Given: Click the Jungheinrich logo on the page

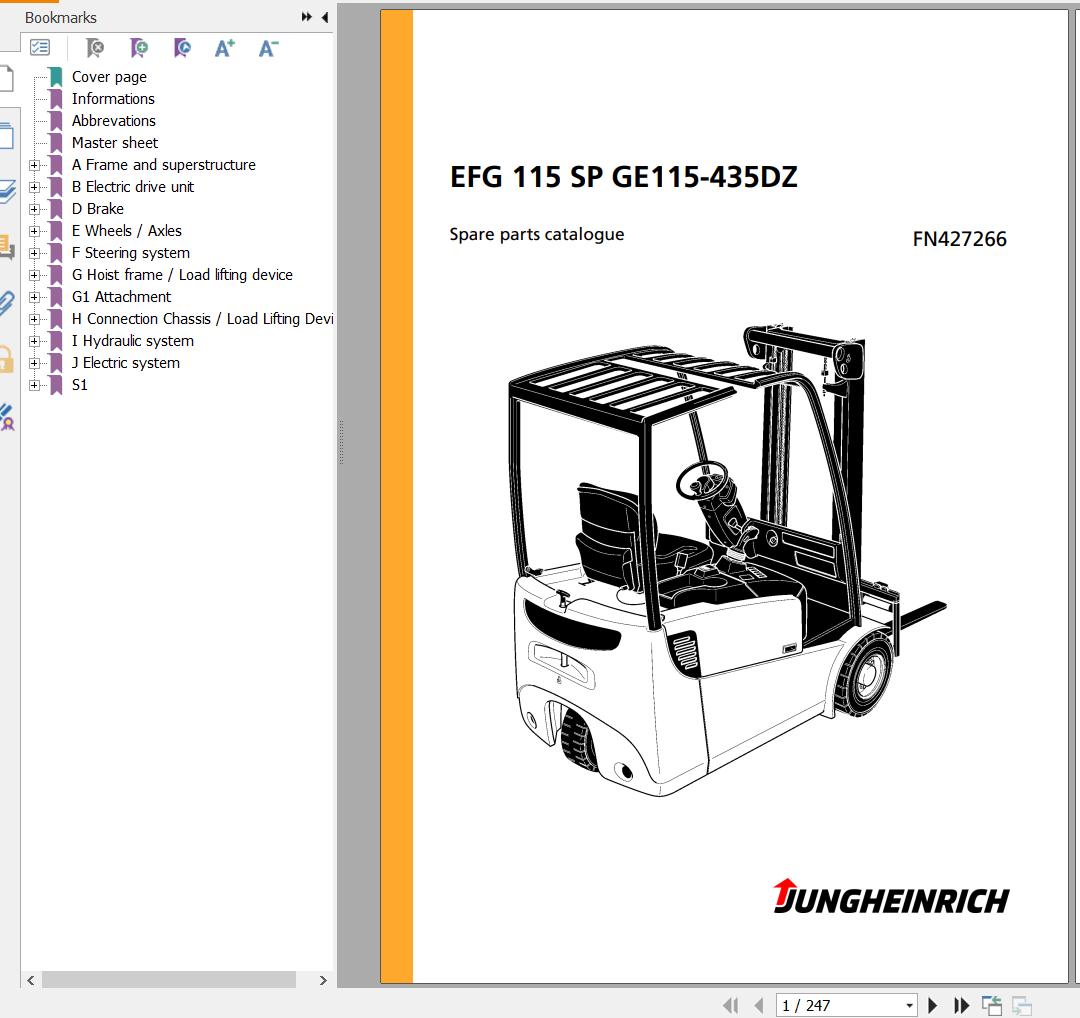Looking at the screenshot, I should click(x=891, y=897).
